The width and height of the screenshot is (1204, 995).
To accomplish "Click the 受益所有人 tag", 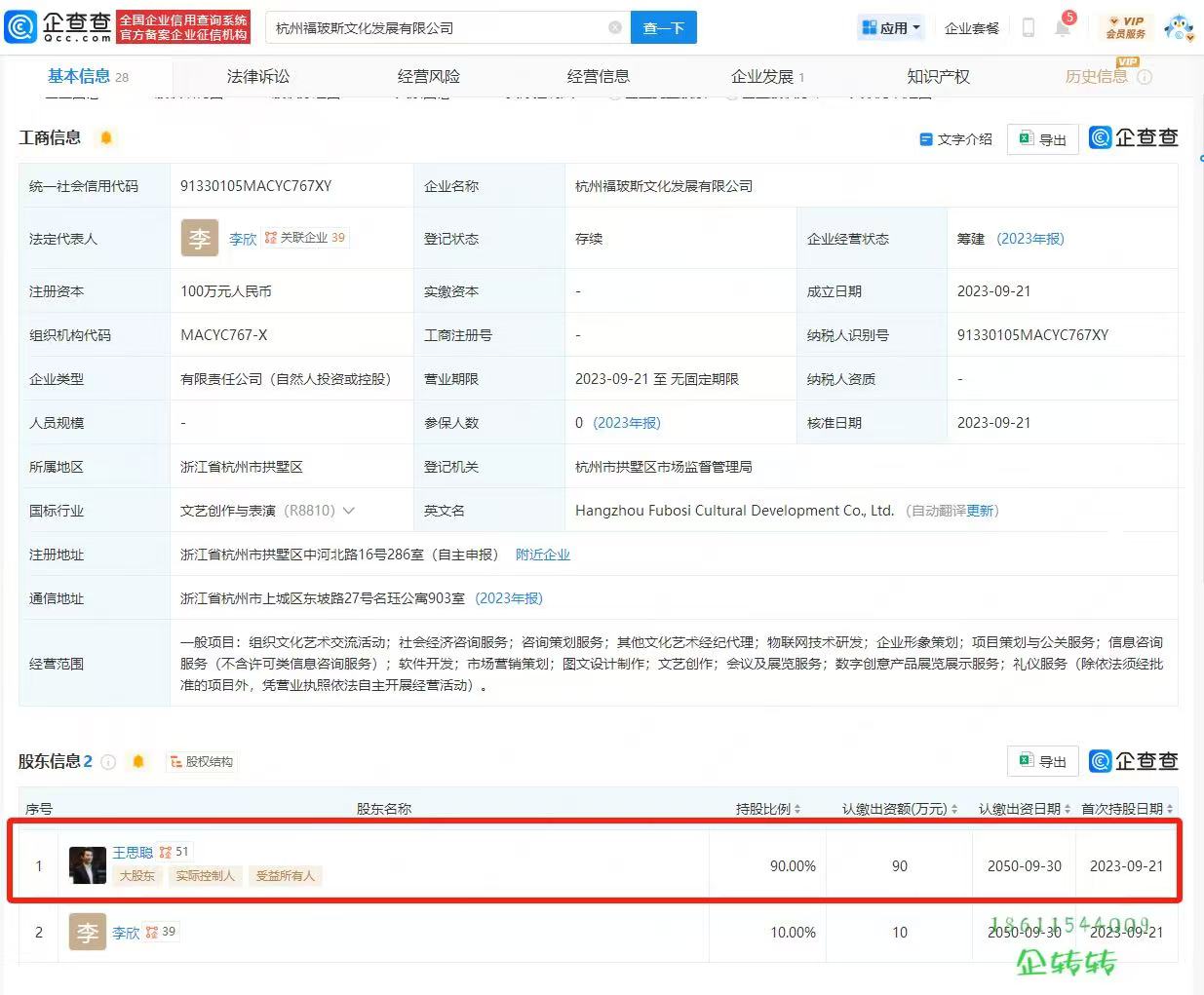I will [x=285, y=876].
